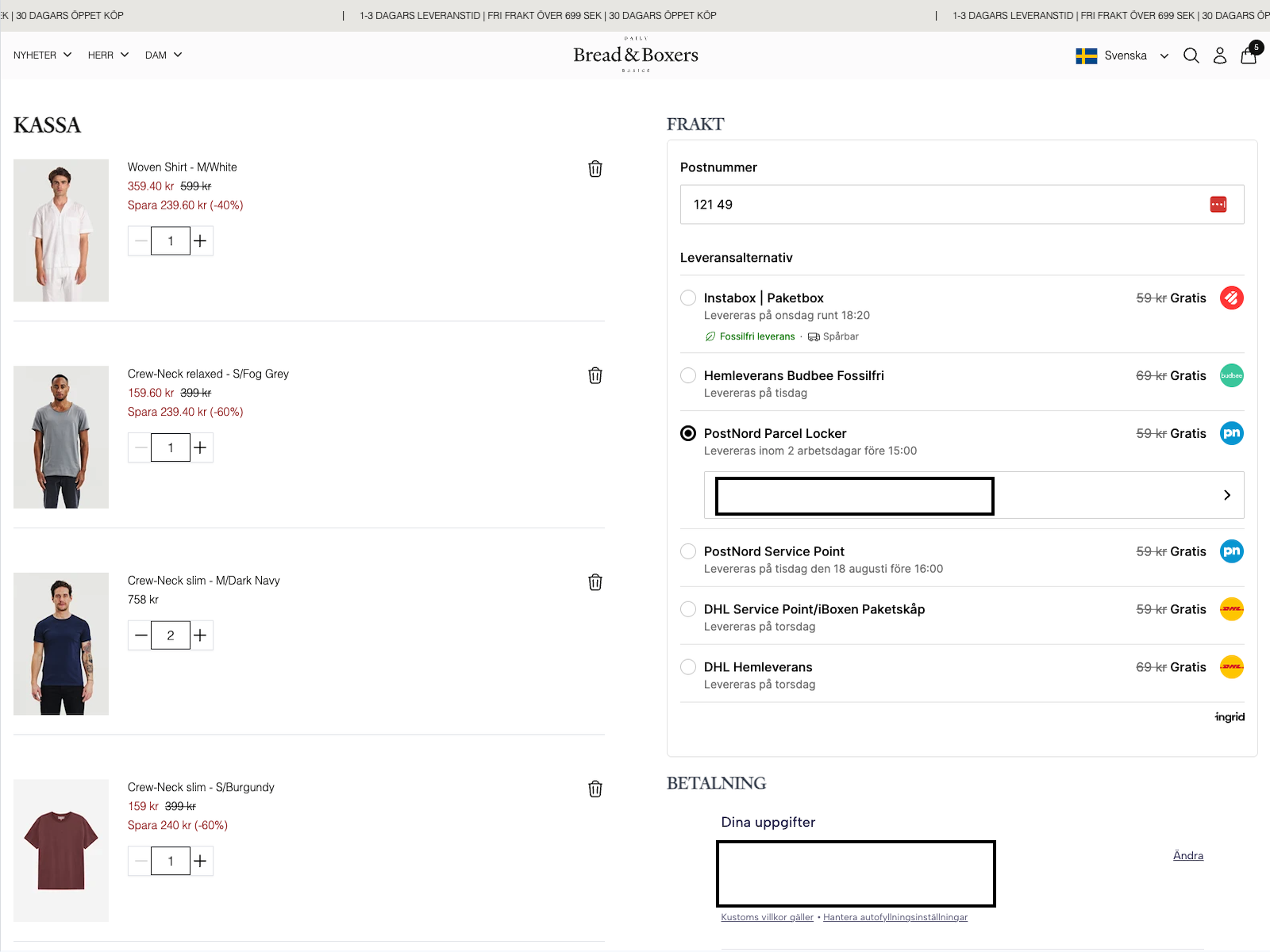Expand the HERR menu

(x=109, y=56)
